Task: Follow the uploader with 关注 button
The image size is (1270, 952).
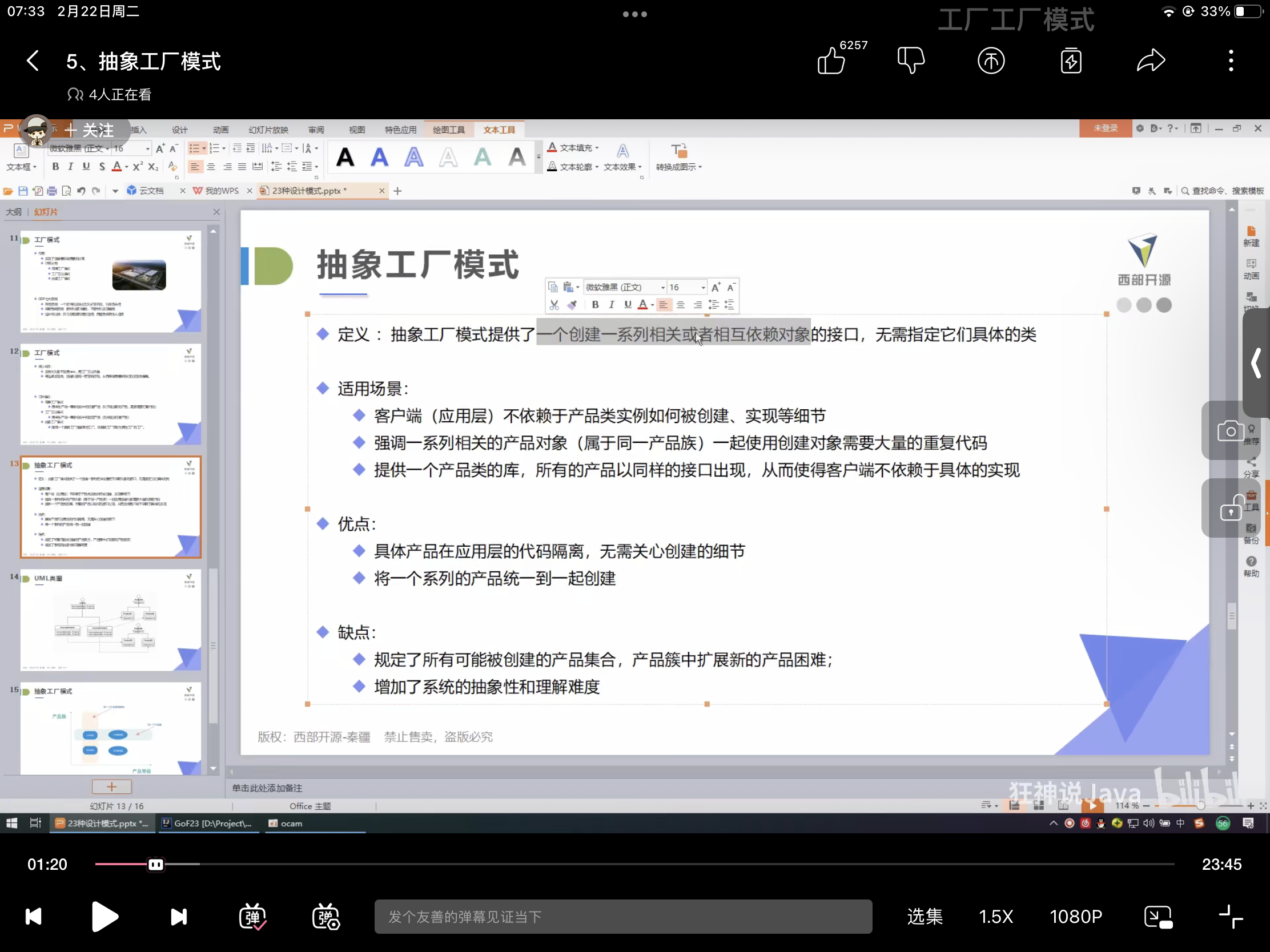Action: coord(90,130)
